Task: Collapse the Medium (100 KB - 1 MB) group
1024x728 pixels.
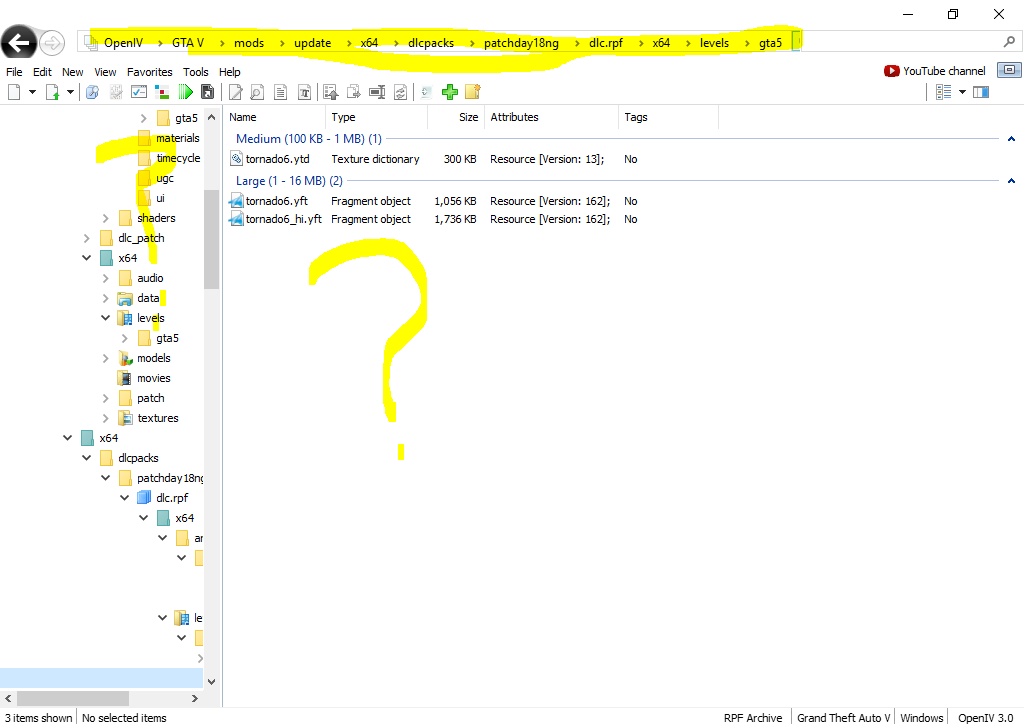Action: (x=1011, y=138)
